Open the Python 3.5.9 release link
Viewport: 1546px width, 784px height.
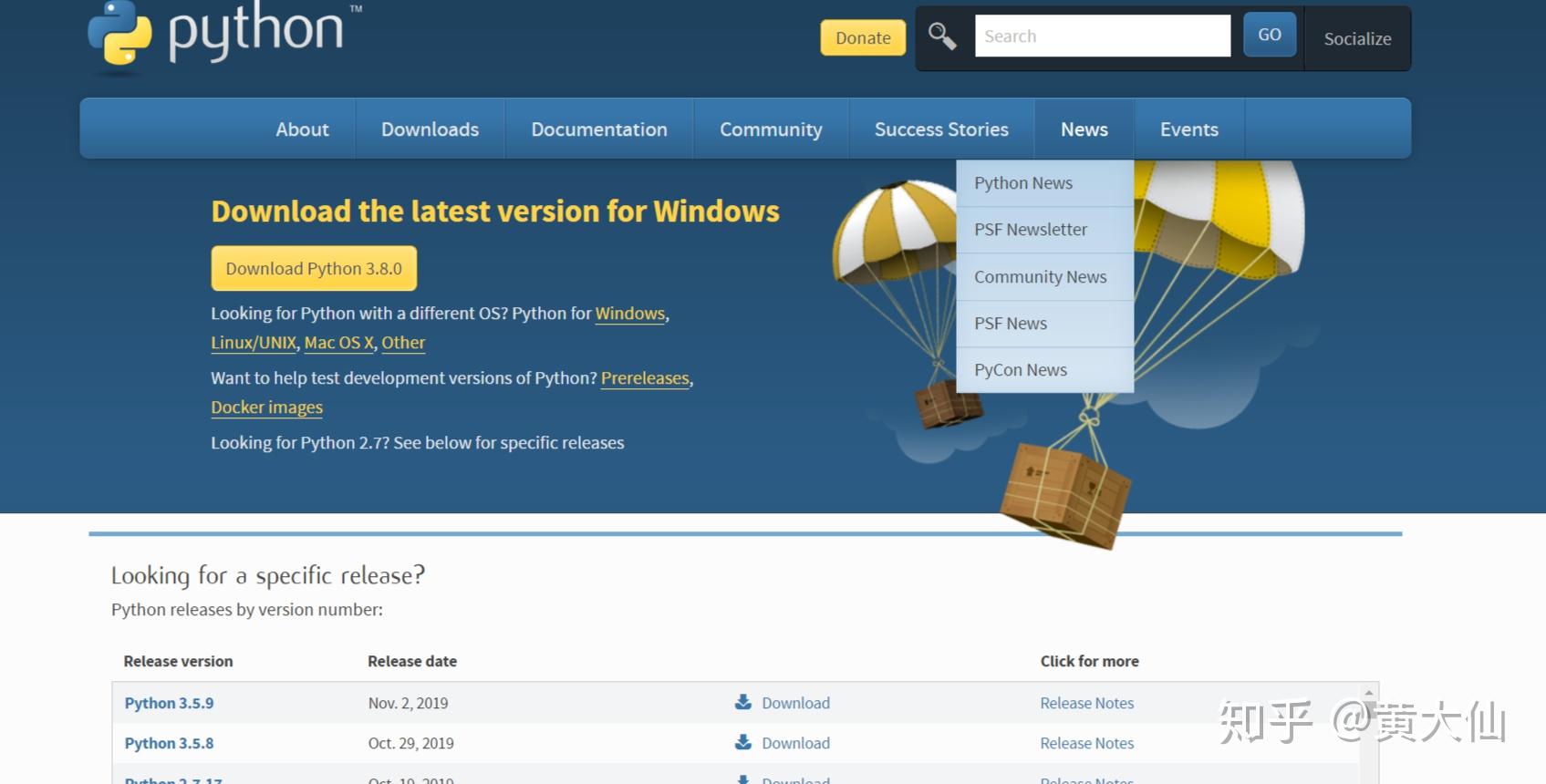pos(169,703)
